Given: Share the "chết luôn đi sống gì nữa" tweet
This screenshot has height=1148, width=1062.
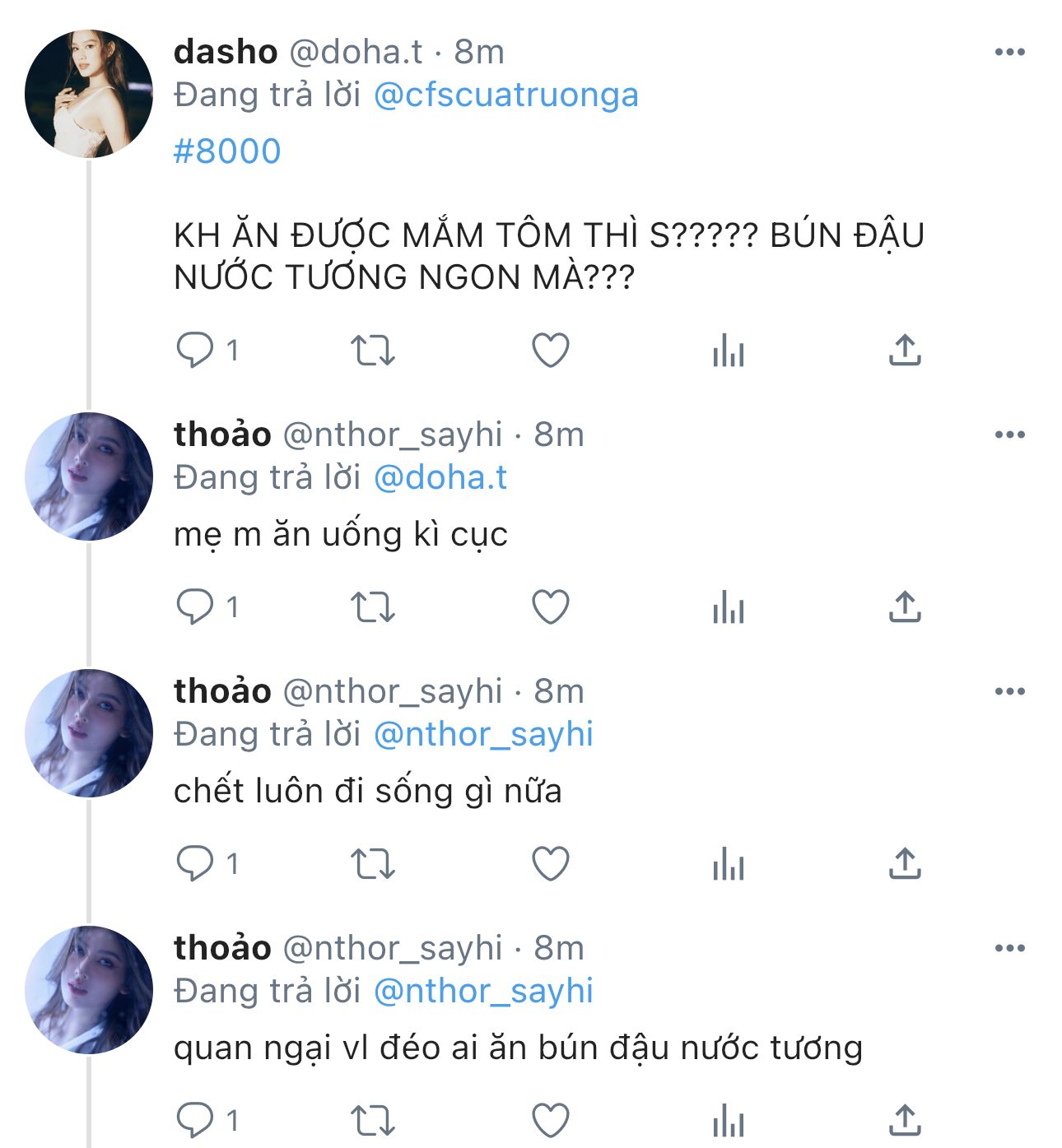Looking at the screenshot, I should click(x=905, y=863).
